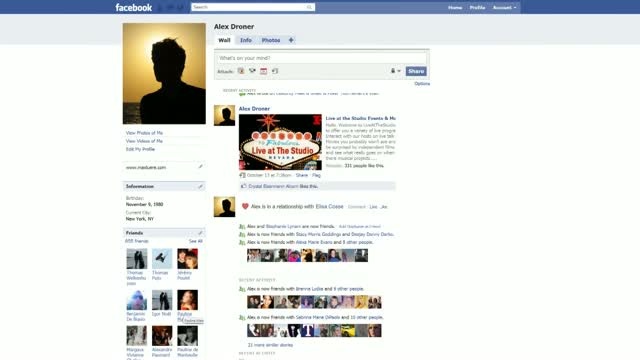Open Stephanie Lynam's profile link
The height and width of the screenshot is (360, 640).
point(283,227)
